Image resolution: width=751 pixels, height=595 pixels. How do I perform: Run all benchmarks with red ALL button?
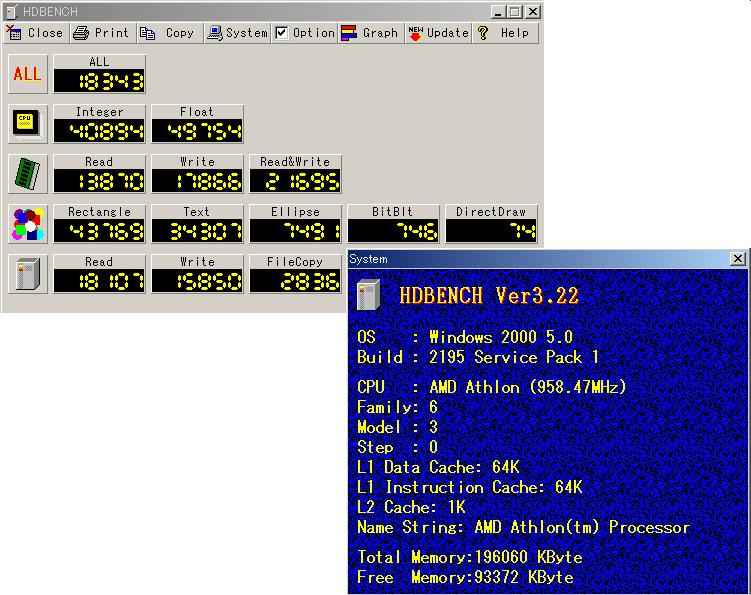point(28,74)
